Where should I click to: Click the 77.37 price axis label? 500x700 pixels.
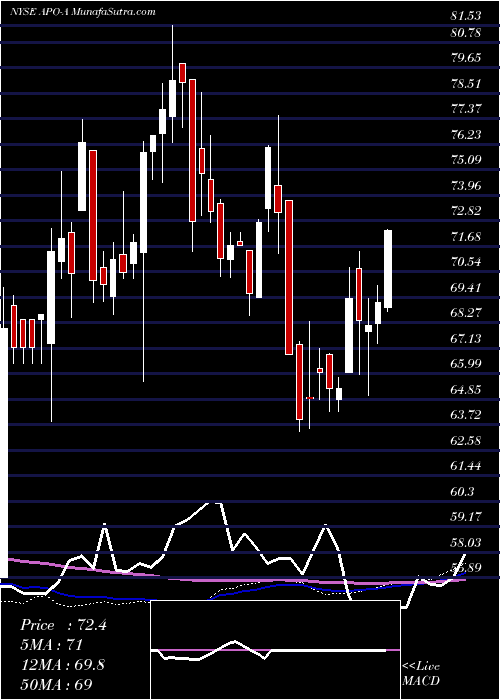[467, 109]
